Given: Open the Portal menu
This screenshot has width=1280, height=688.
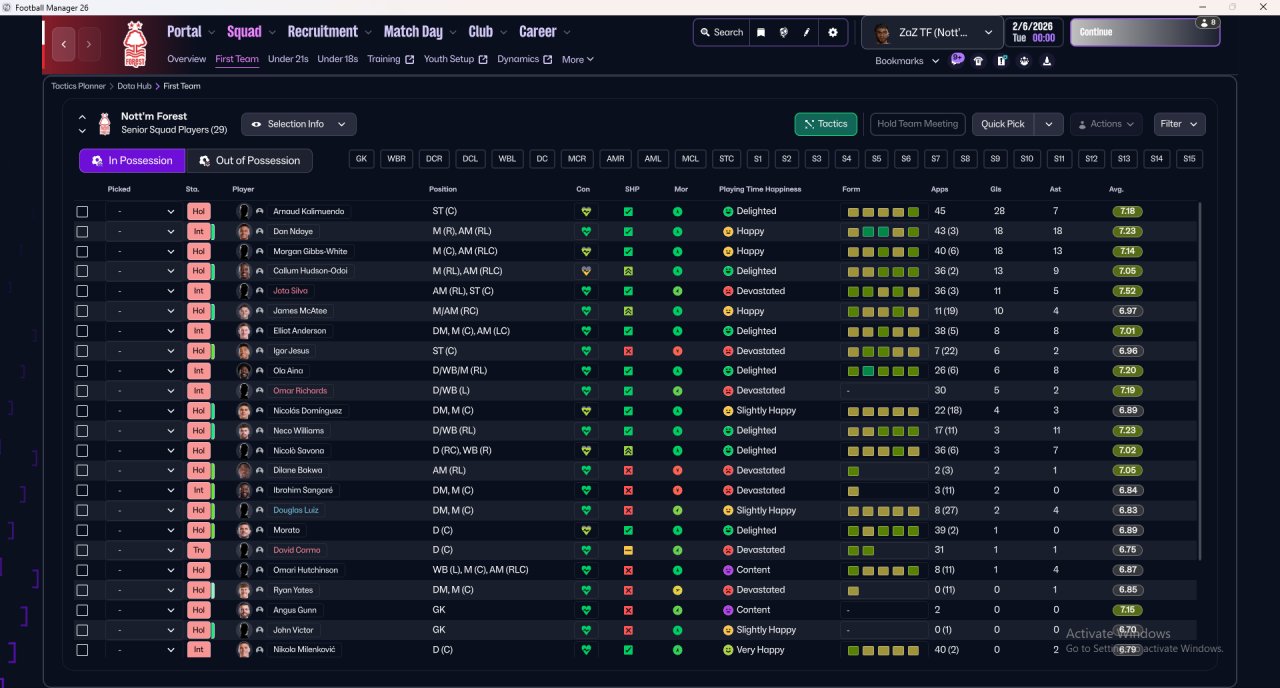Looking at the screenshot, I should pyautogui.click(x=191, y=32).
